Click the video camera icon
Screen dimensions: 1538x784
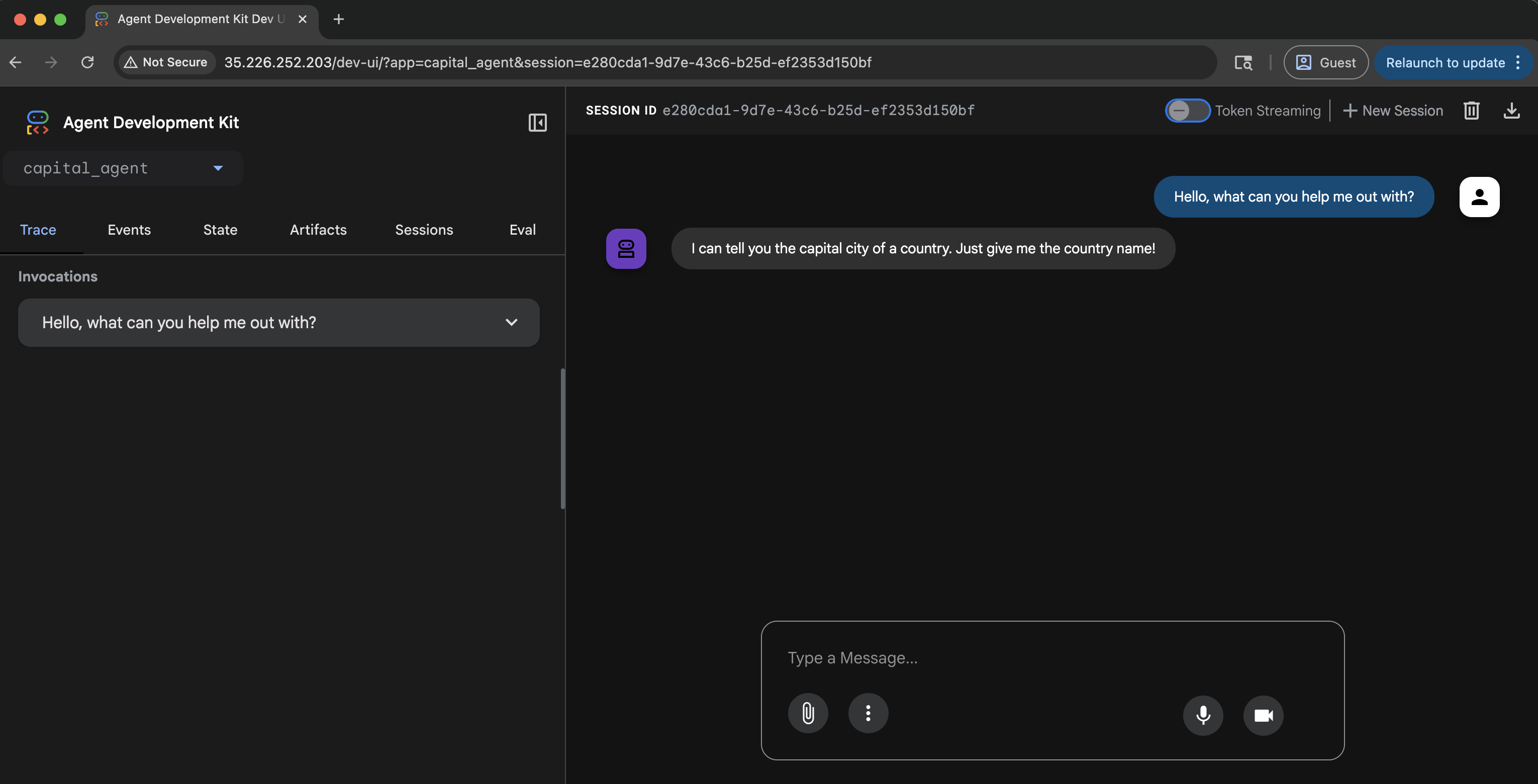click(x=1263, y=715)
